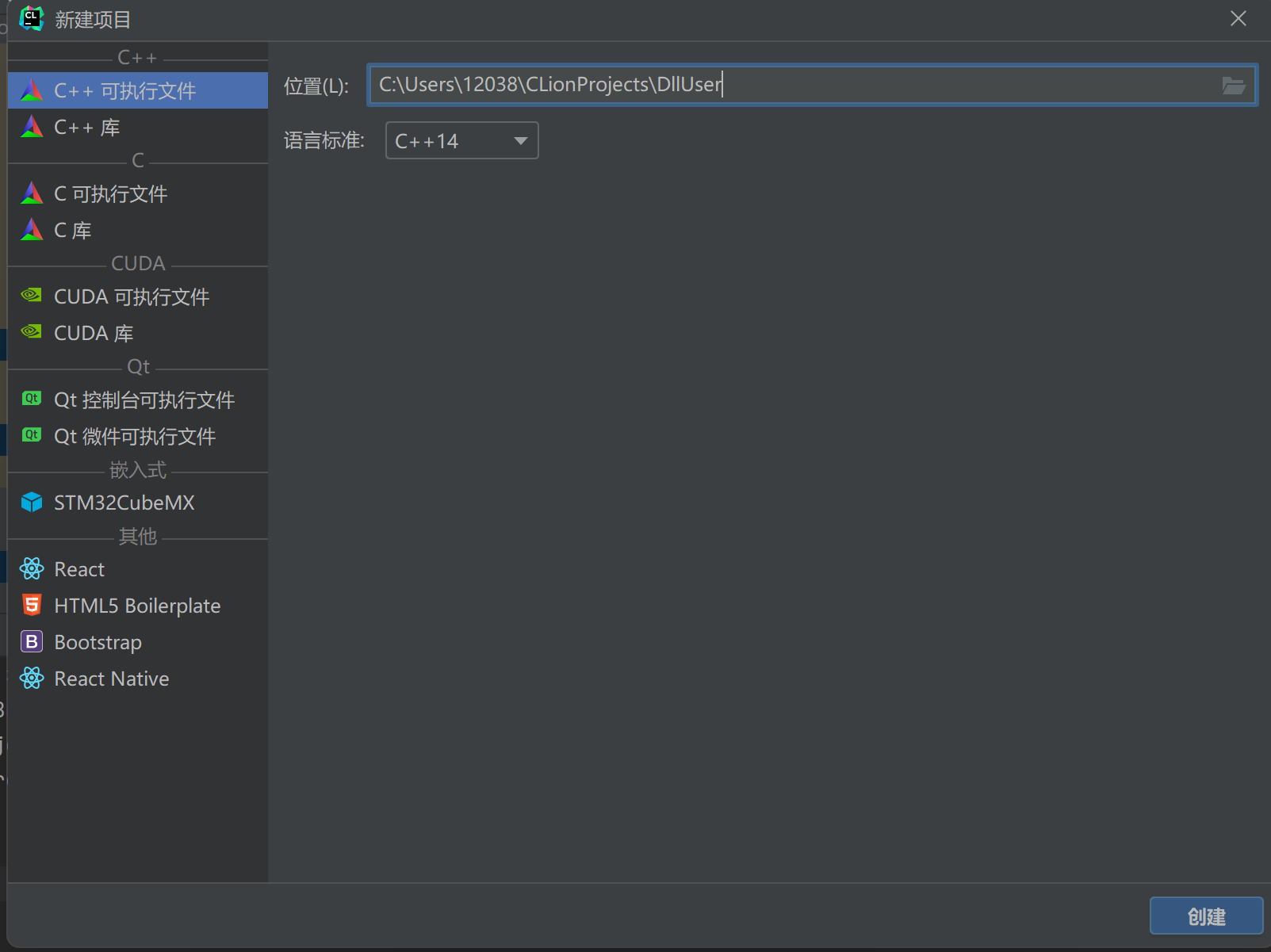This screenshot has height=952, width=1271.
Task: Choose the C++ 库 project type
Action: click(x=138, y=127)
